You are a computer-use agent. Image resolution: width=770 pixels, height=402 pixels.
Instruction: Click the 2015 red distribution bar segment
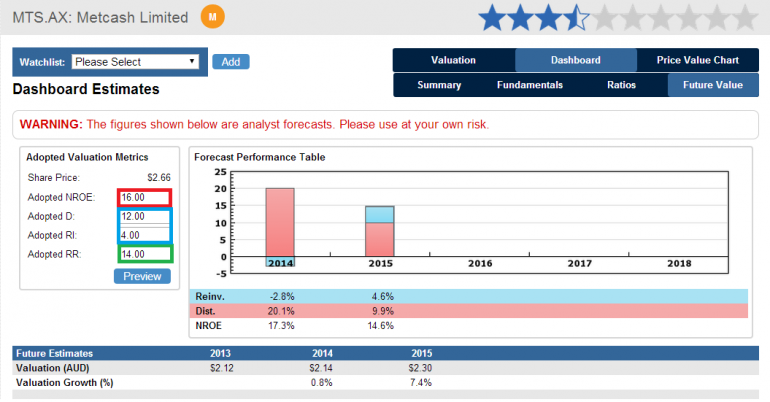tap(380, 240)
